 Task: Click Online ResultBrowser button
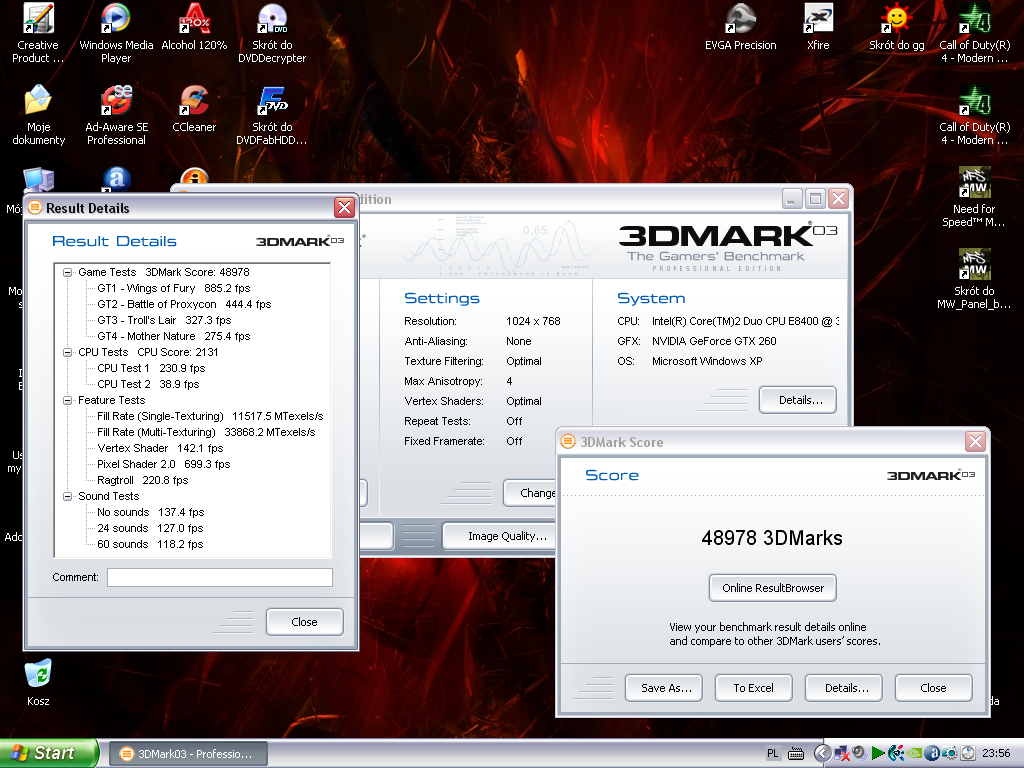click(x=773, y=588)
